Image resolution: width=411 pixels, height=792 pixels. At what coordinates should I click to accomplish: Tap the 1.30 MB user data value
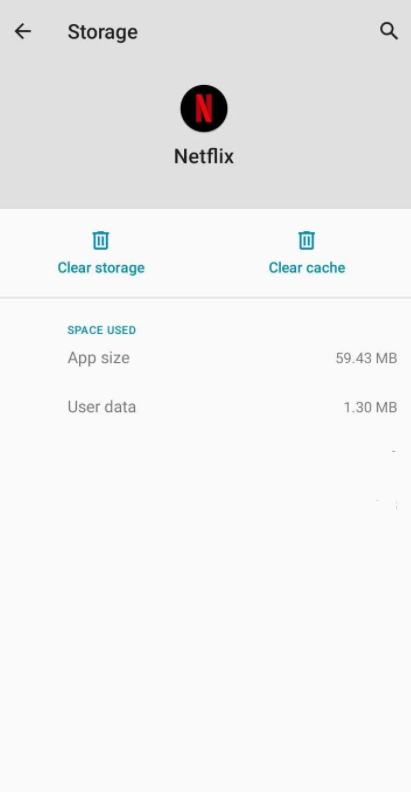click(x=371, y=407)
